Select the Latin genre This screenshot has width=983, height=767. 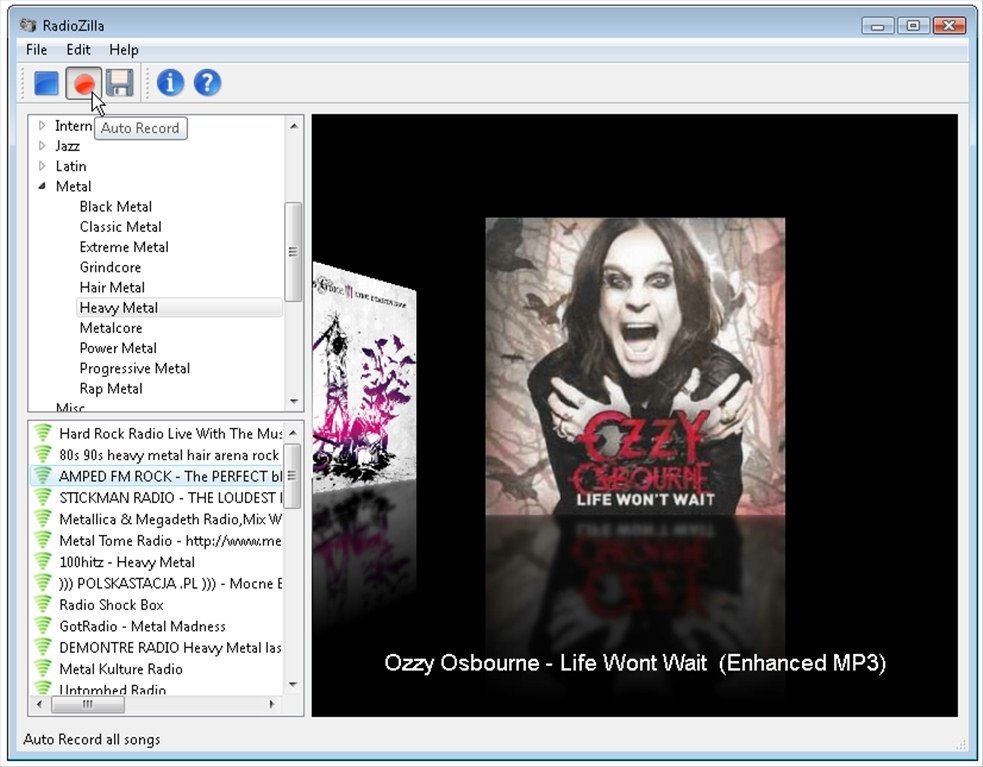(x=71, y=166)
